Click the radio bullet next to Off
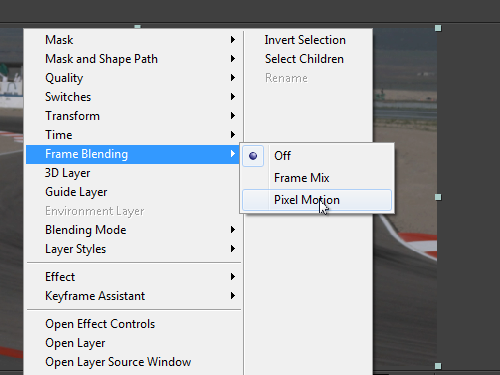500x375 pixels. [x=253, y=156]
